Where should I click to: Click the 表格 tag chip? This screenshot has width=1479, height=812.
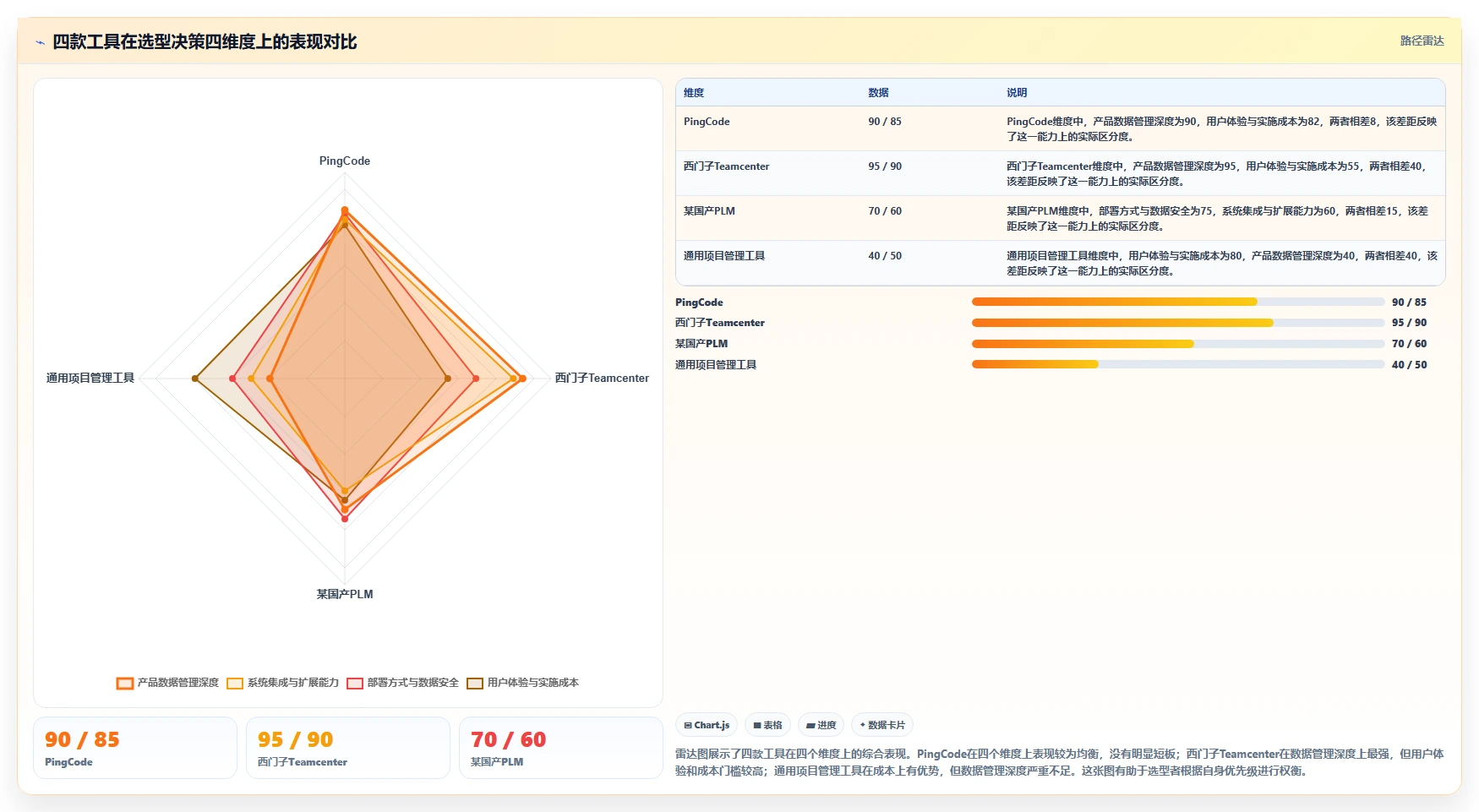point(767,725)
